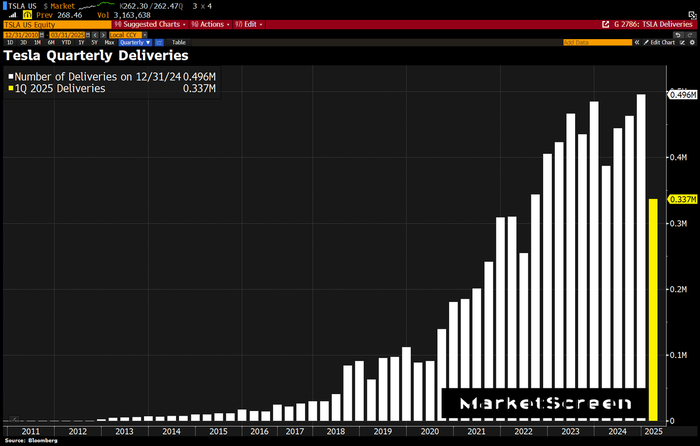
Task: Switch to the Table view tab
Action: point(178,43)
